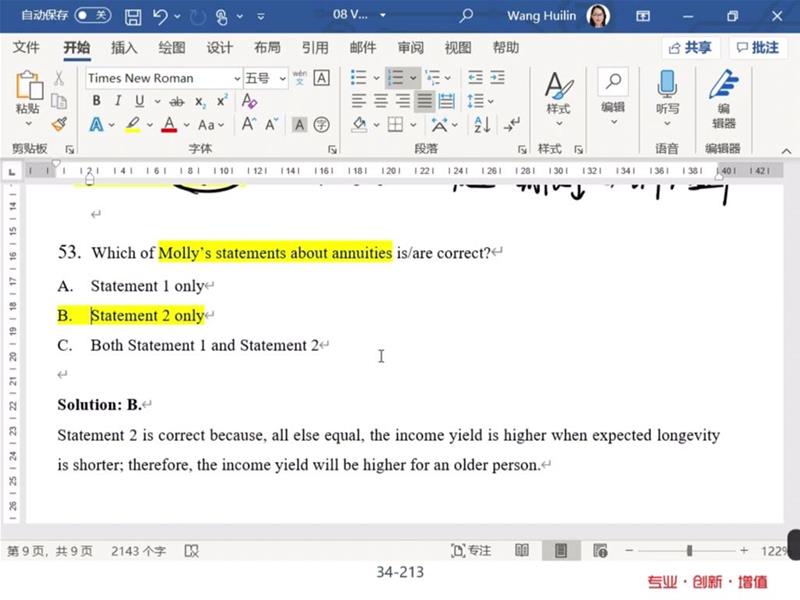
Task: Switch to the 布局 tab
Action: [267, 47]
